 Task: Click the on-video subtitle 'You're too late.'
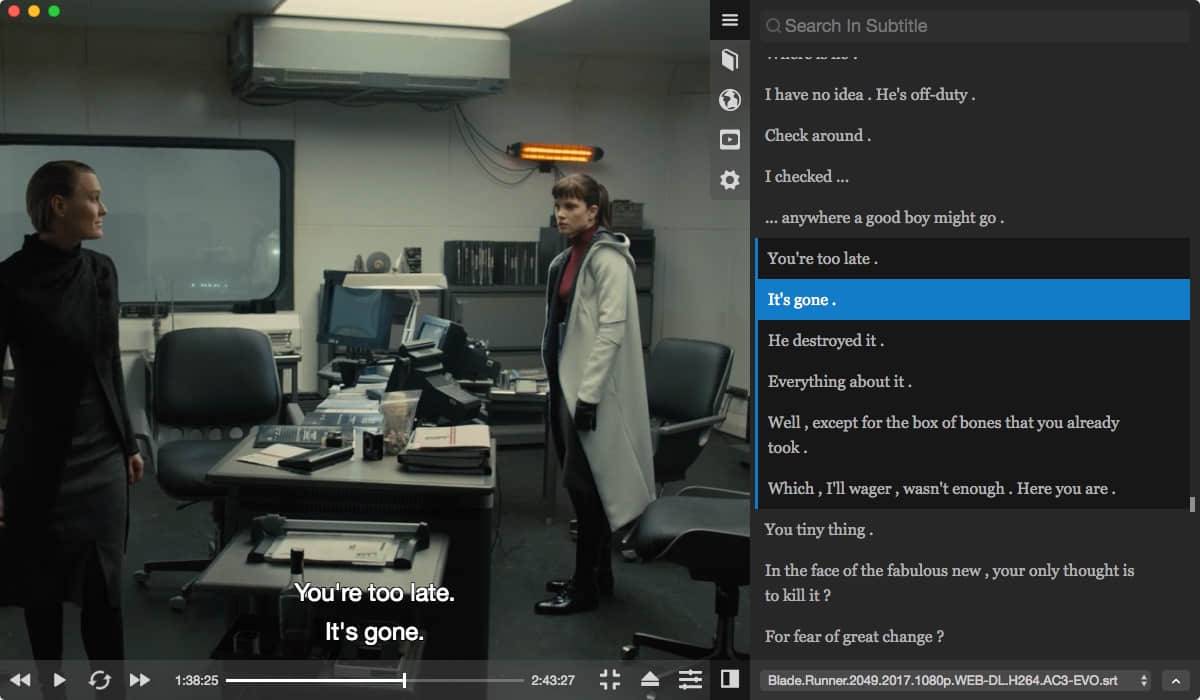[374, 593]
